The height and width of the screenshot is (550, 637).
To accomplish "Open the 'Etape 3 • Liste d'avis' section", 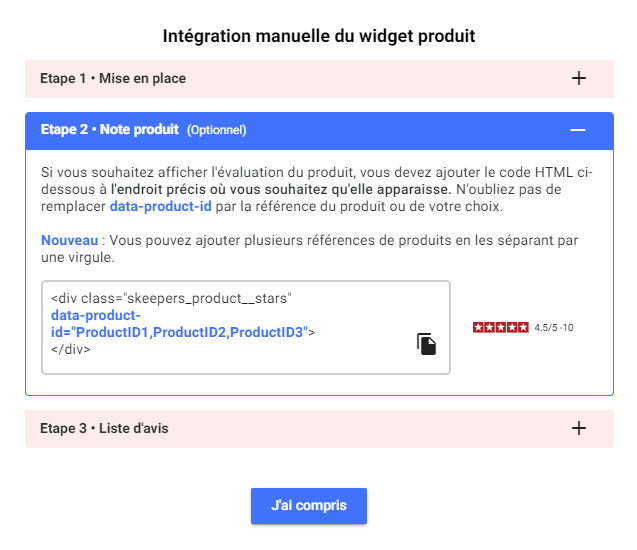I will coord(104,428).
